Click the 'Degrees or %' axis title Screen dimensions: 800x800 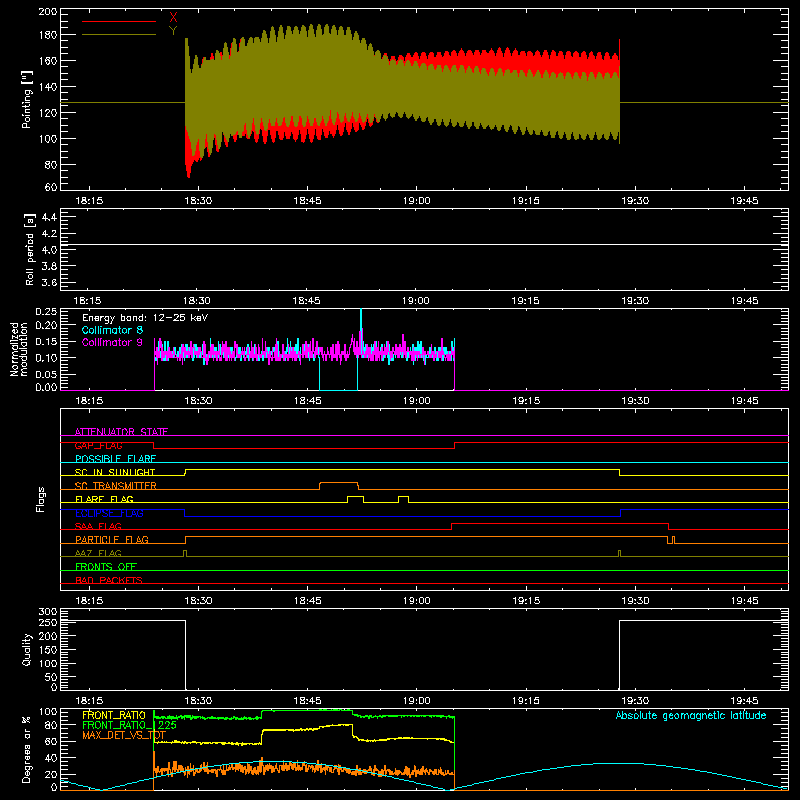point(27,750)
